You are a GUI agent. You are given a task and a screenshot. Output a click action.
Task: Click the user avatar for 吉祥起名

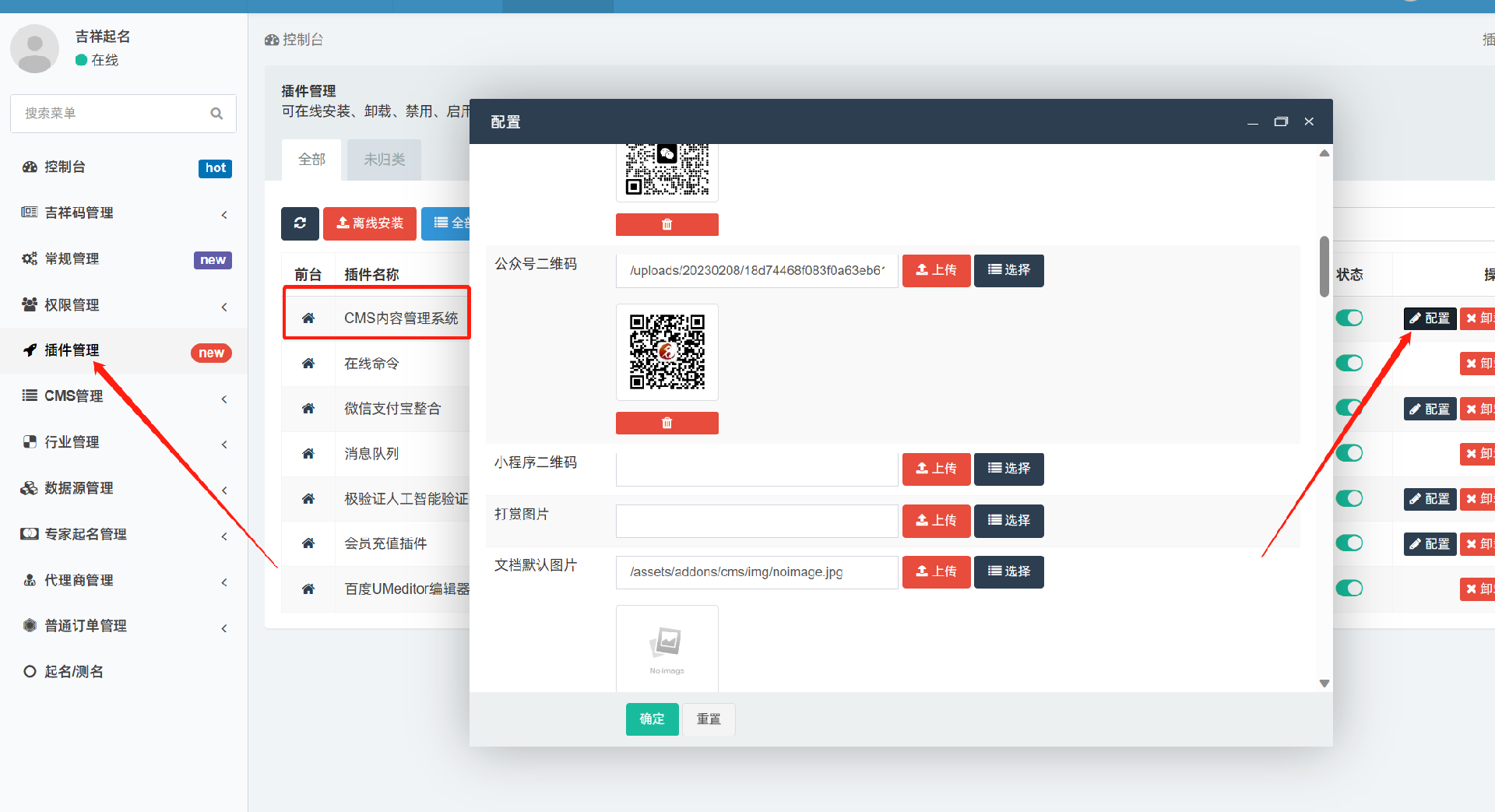[34, 48]
